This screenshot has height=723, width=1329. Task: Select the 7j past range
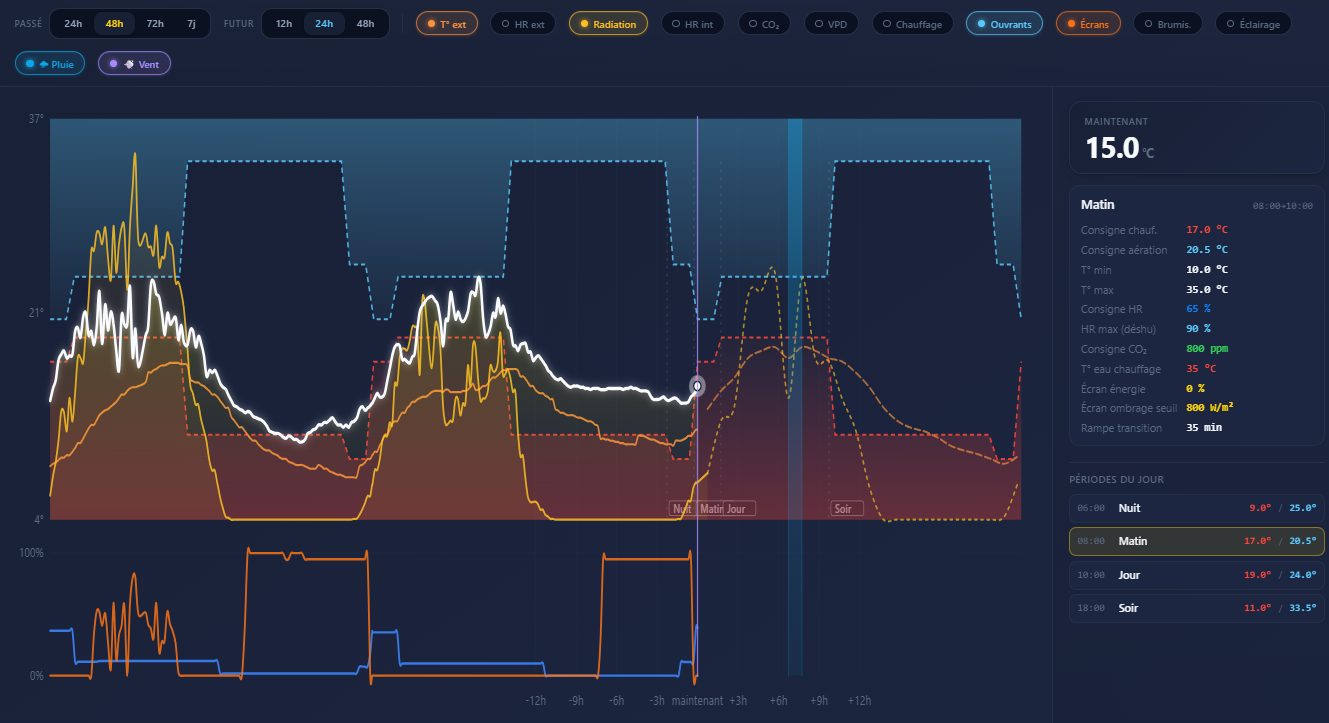pyautogui.click(x=192, y=23)
